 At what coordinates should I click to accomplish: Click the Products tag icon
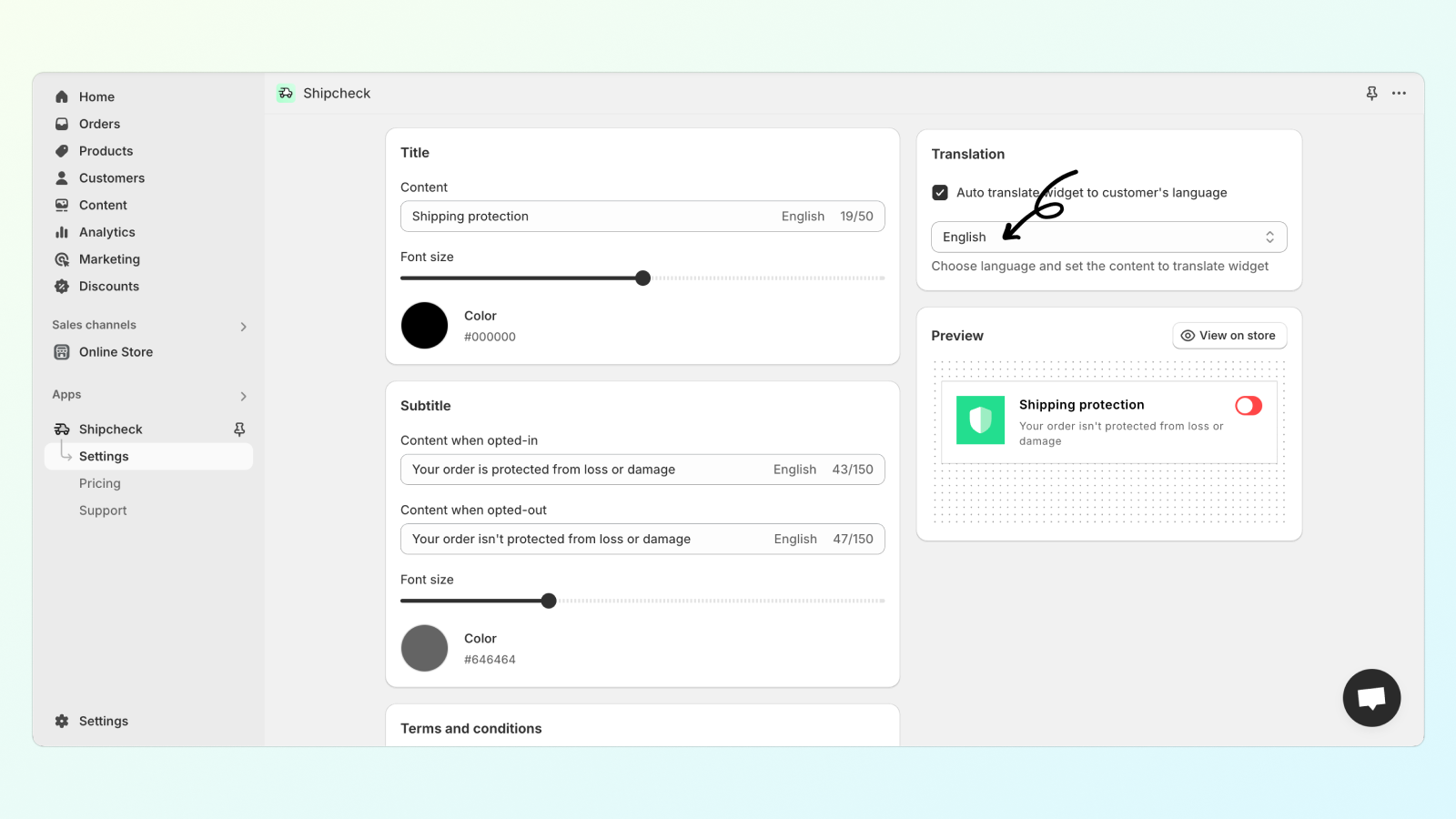coord(62,151)
